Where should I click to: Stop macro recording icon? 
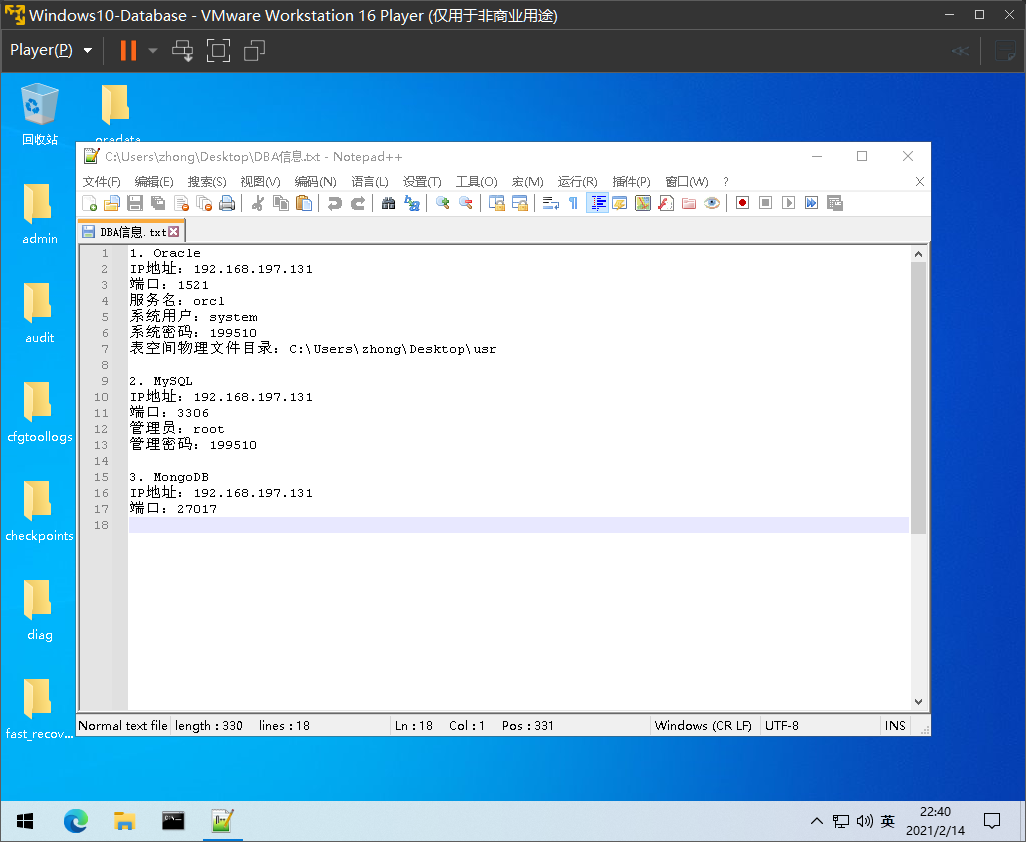(x=766, y=203)
